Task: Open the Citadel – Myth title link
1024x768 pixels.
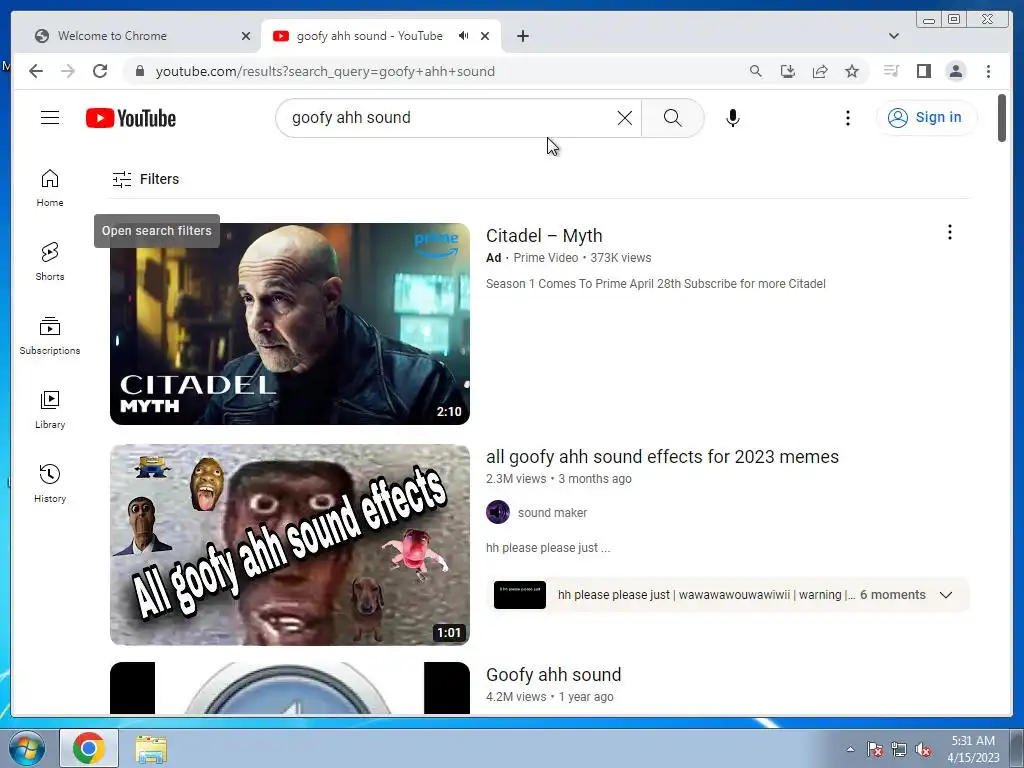Action: click(x=544, y=236)
